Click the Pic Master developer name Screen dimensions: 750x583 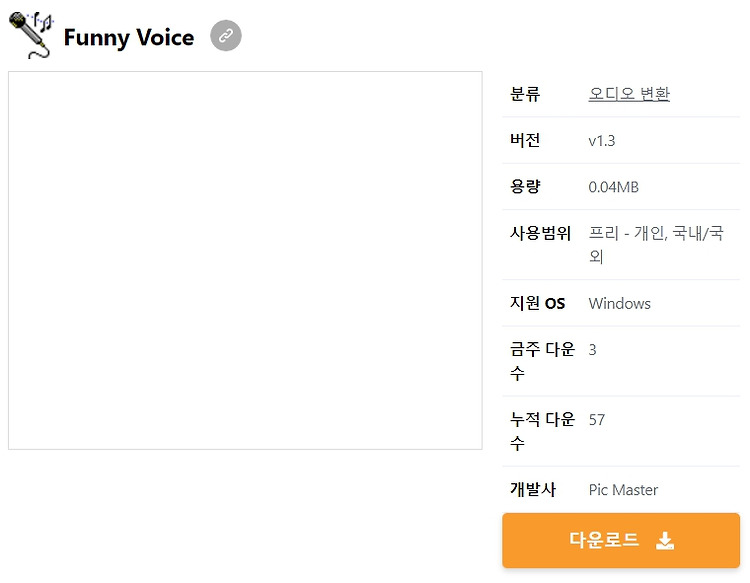click(x=623, y=490)
